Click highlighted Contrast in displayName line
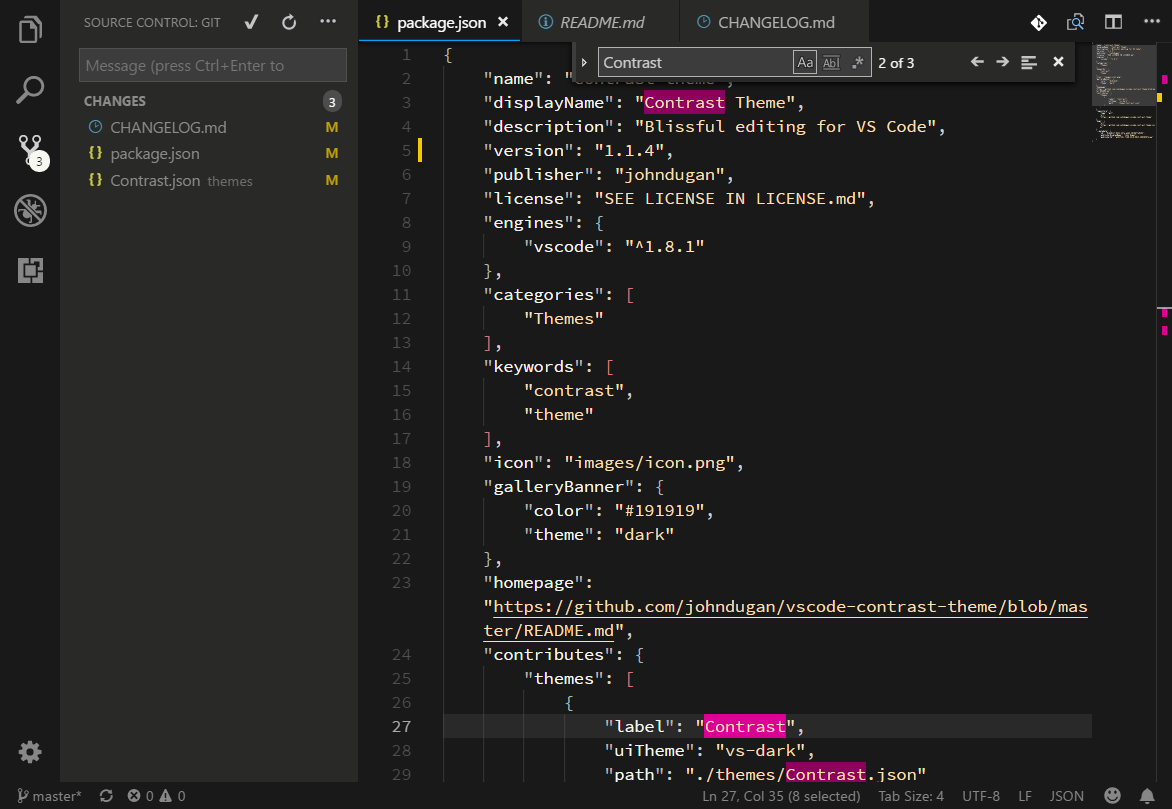The width and height of the screenshot is (1172, 809). tap(684, 102)
